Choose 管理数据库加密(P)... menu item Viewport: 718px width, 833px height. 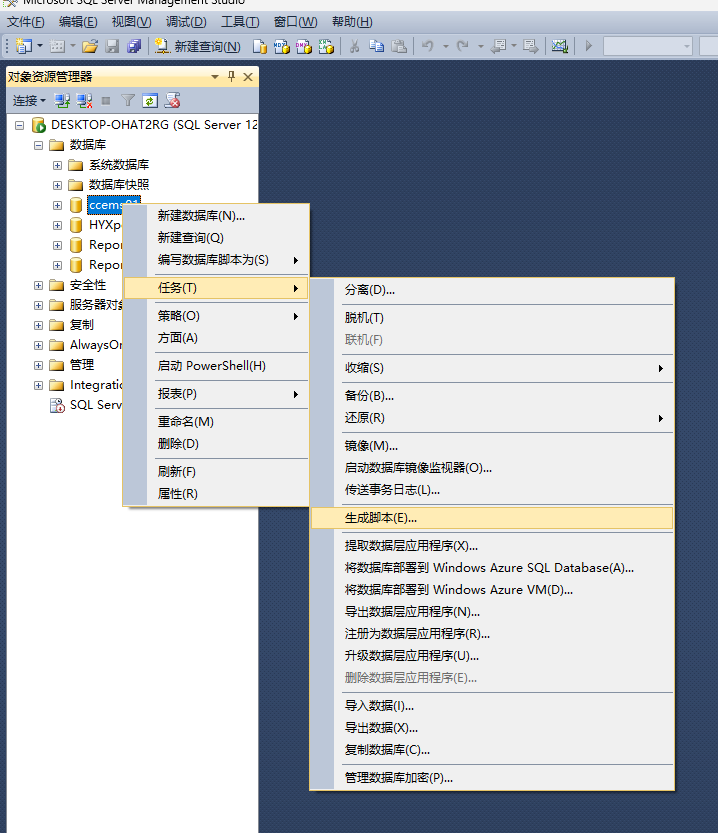(492, 778)
